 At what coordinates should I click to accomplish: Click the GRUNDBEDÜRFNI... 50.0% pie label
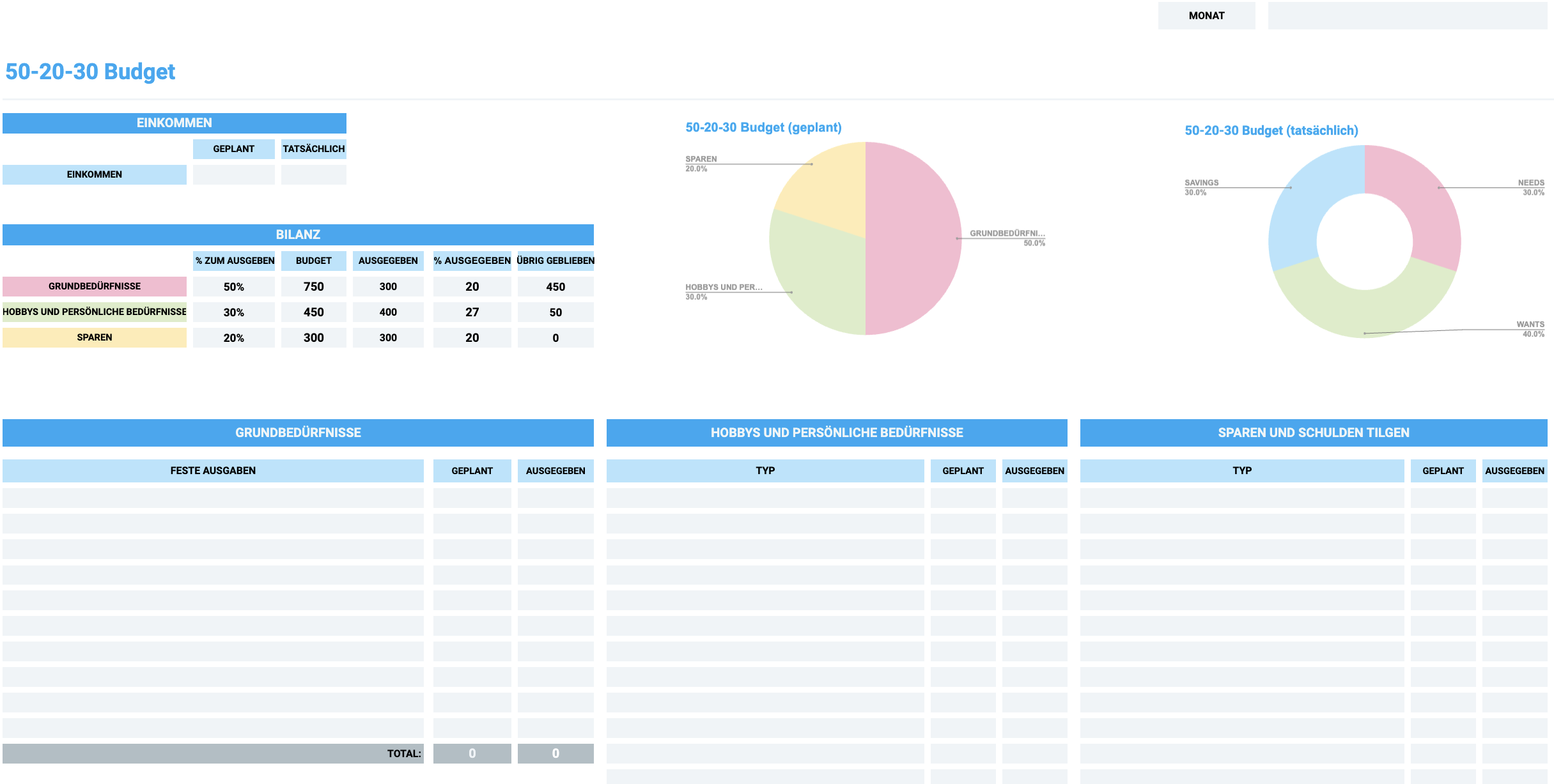click(1007, 238)
